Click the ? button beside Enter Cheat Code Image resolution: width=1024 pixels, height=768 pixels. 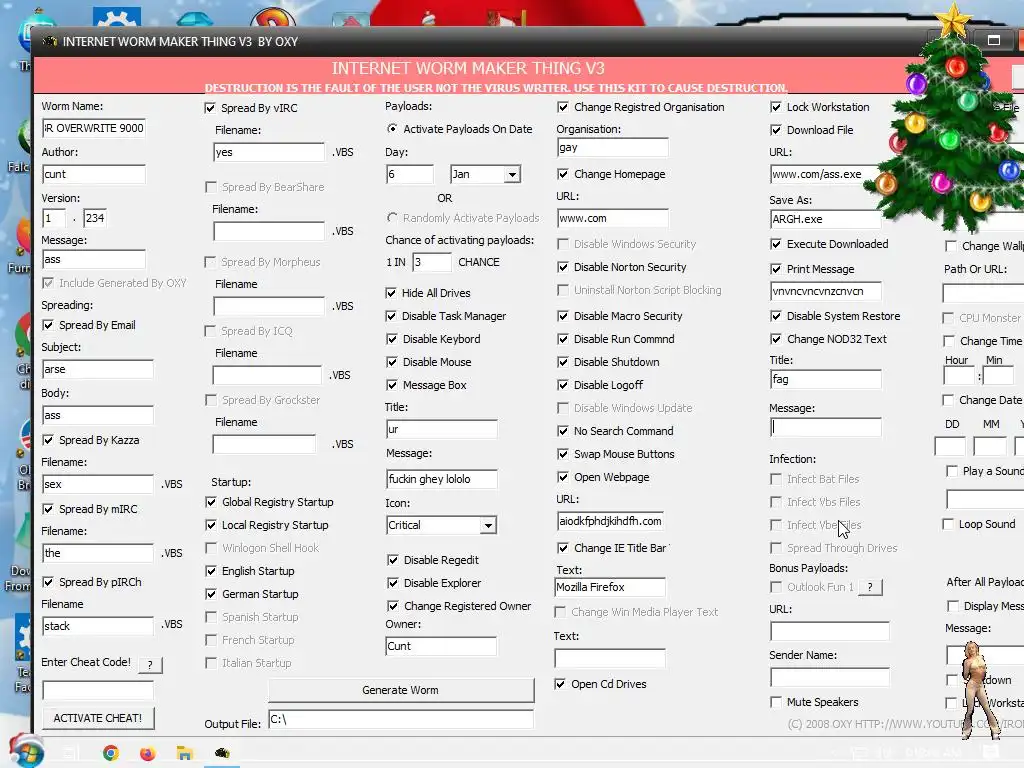point(150,665)
